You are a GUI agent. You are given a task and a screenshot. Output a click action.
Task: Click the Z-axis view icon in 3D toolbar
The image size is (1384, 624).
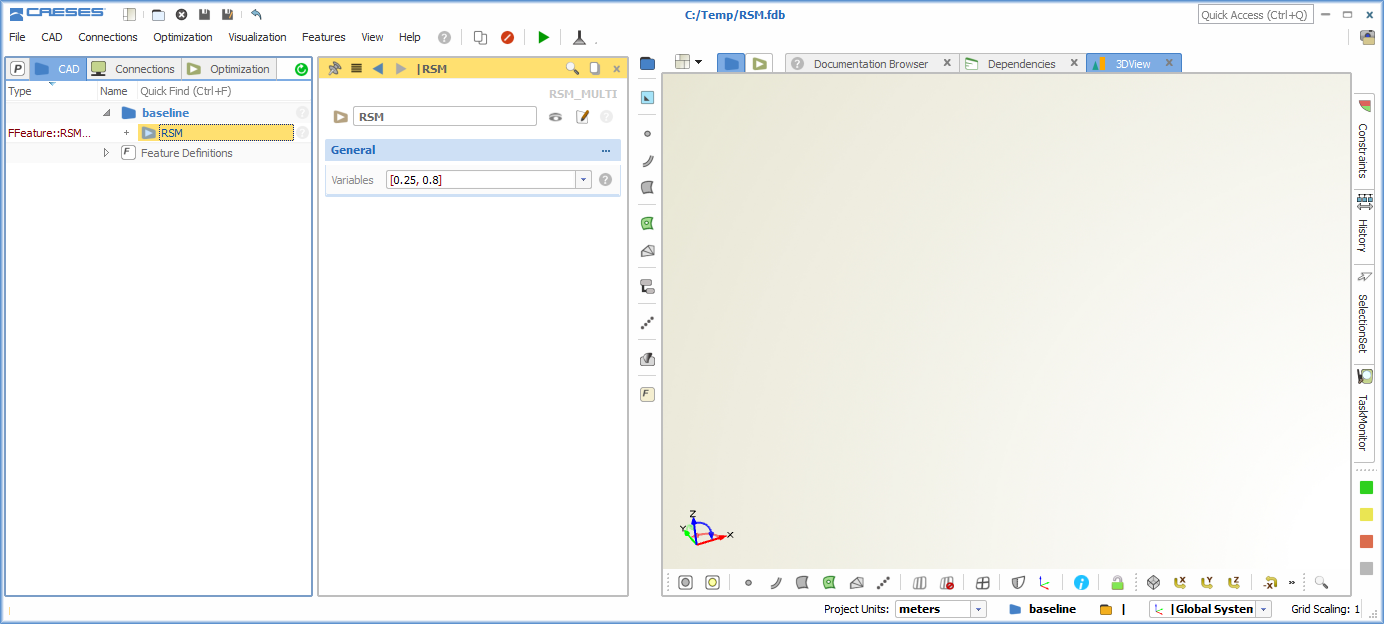pyautogui.click(x=1234, y=582)
